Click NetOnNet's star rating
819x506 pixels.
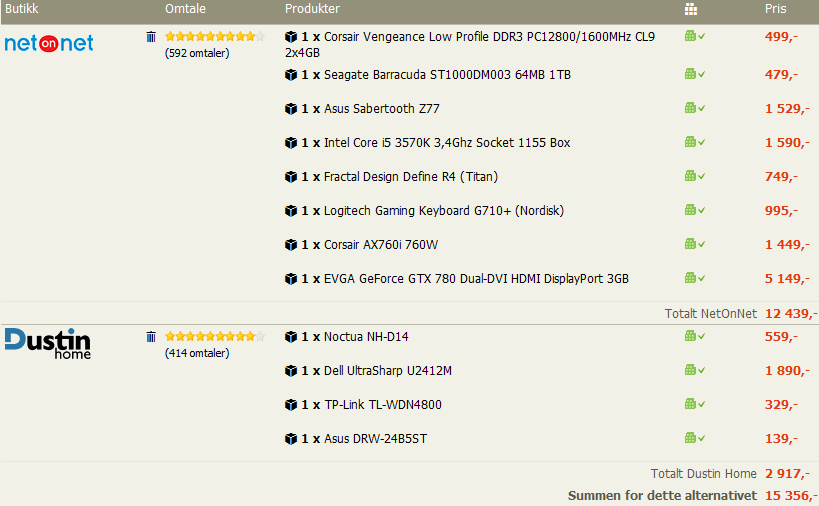click(214, 37)
